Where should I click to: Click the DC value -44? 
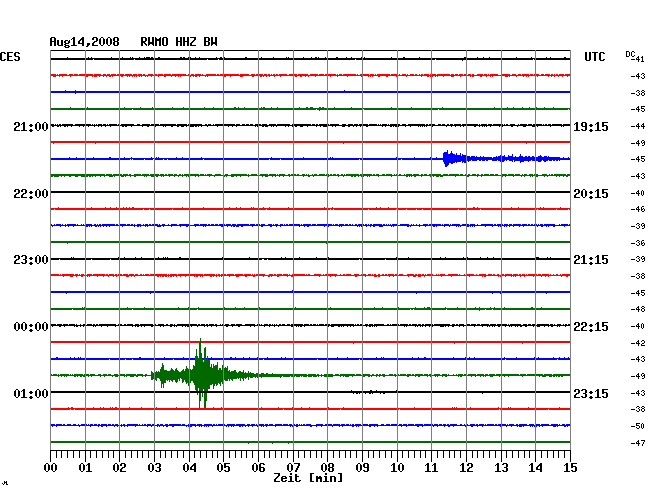coord(638,126)
